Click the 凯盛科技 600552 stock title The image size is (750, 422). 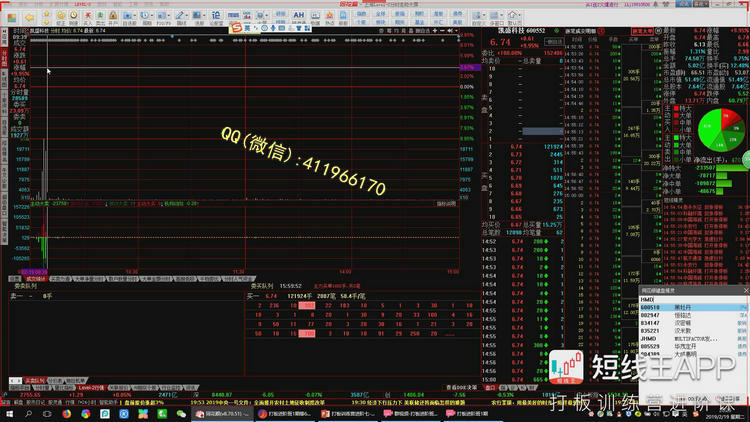[x=521, y=31]
